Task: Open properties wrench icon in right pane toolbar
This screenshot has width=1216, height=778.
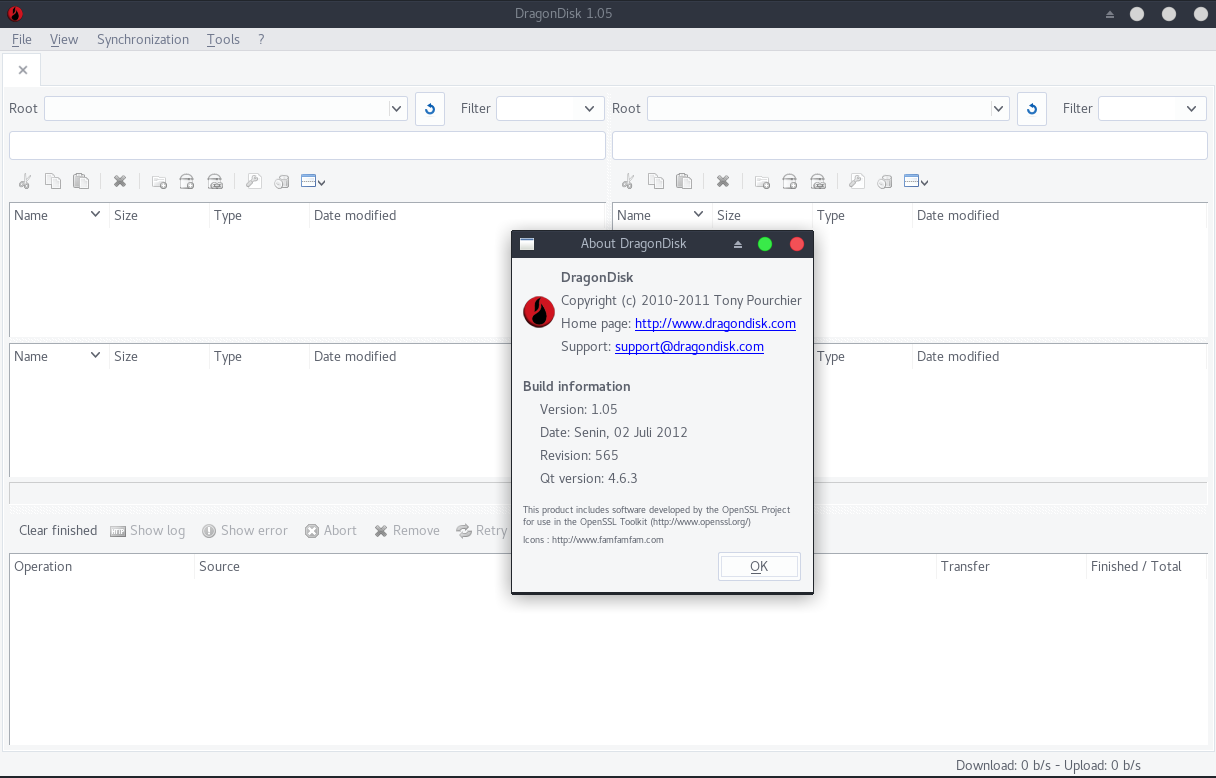Action: [857, 181]
